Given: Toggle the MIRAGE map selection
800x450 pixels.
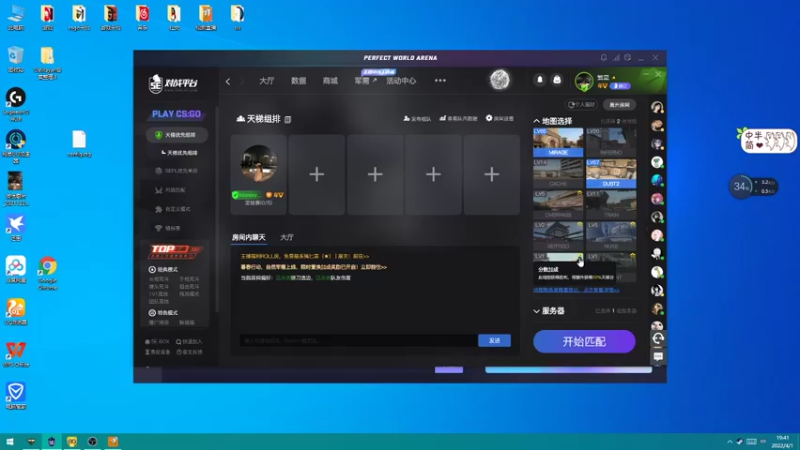Looking at the screenshot, I should 558,142.
